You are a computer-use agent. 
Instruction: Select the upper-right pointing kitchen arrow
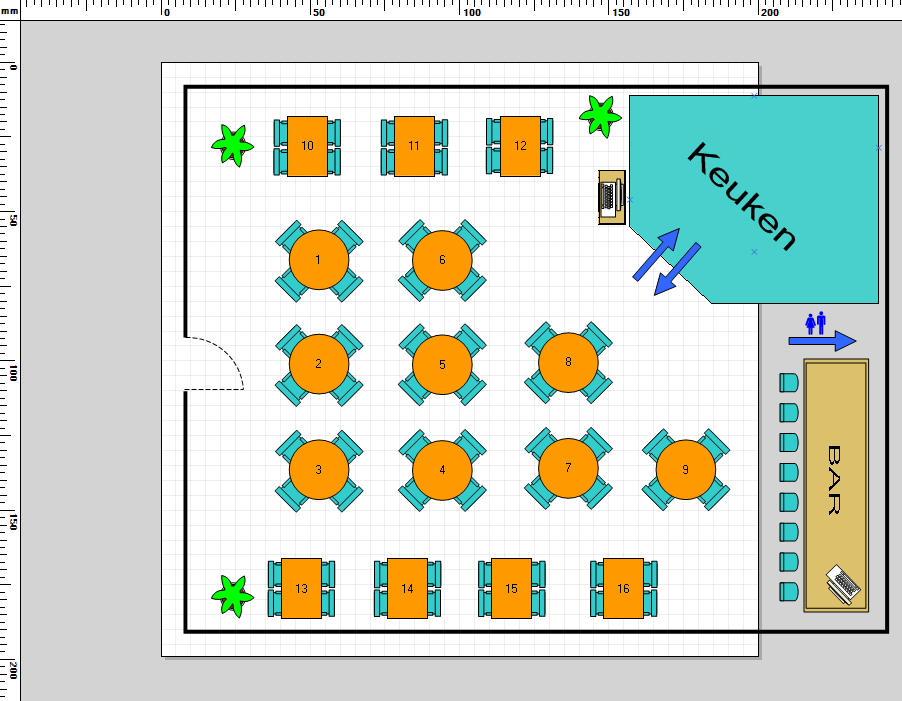pos(656,255)
